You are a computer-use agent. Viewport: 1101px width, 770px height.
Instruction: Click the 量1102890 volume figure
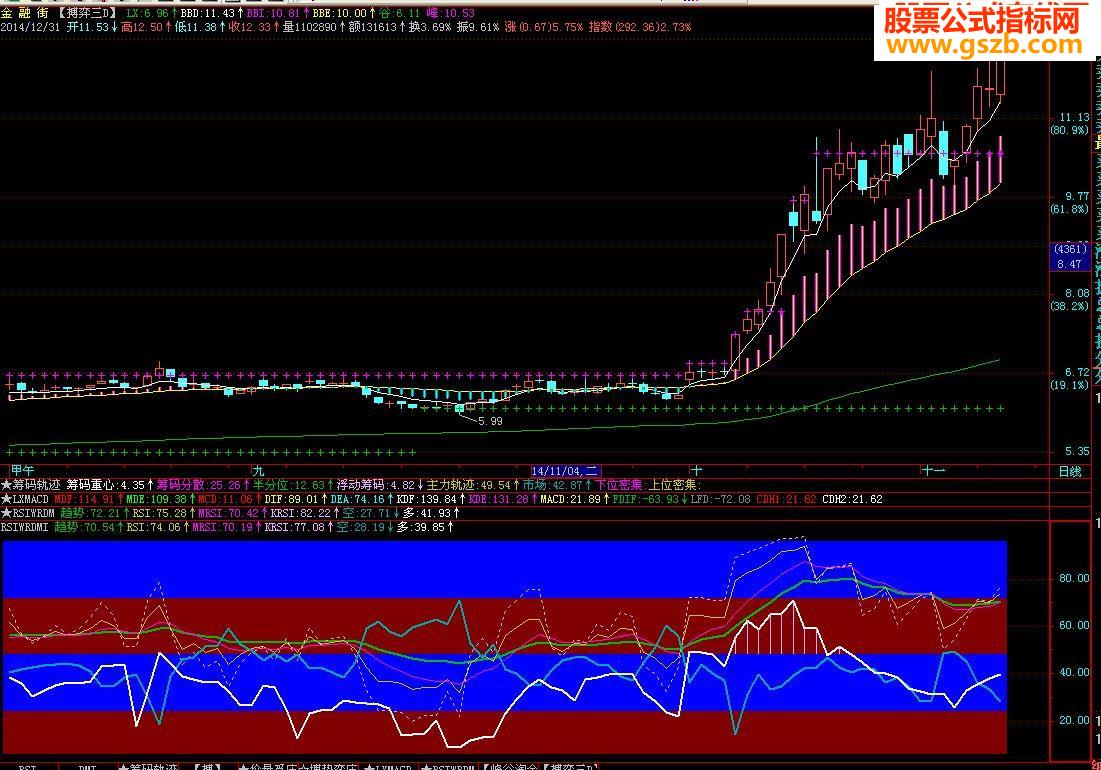pyautogui.click(x=310, y=27)
